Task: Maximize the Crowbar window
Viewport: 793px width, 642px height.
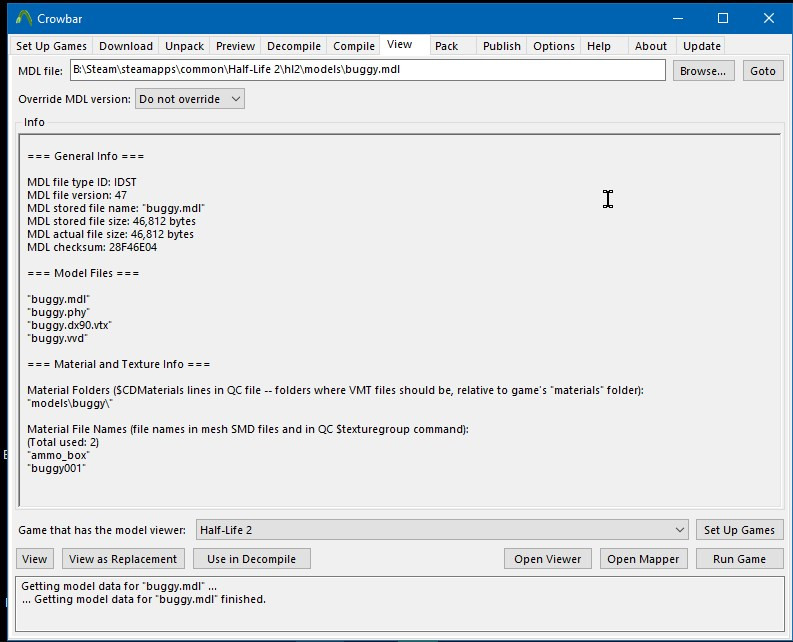Action: point(723,18)
